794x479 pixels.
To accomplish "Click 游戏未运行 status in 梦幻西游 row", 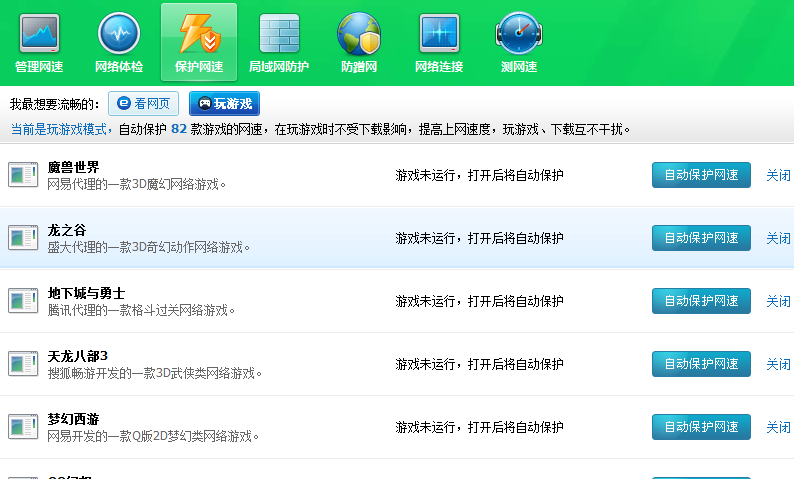I will (x=480, y=427).
